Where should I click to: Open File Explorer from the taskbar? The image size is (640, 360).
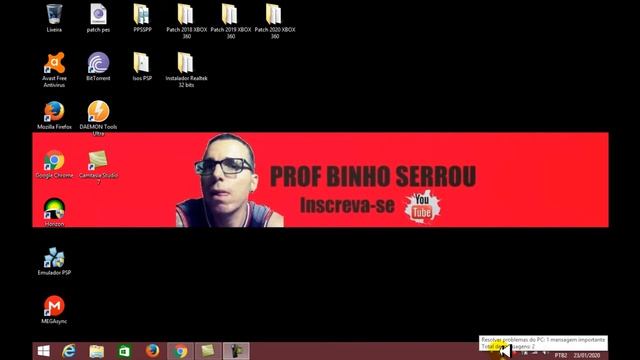pyautogui.click(x=97, y=351)
